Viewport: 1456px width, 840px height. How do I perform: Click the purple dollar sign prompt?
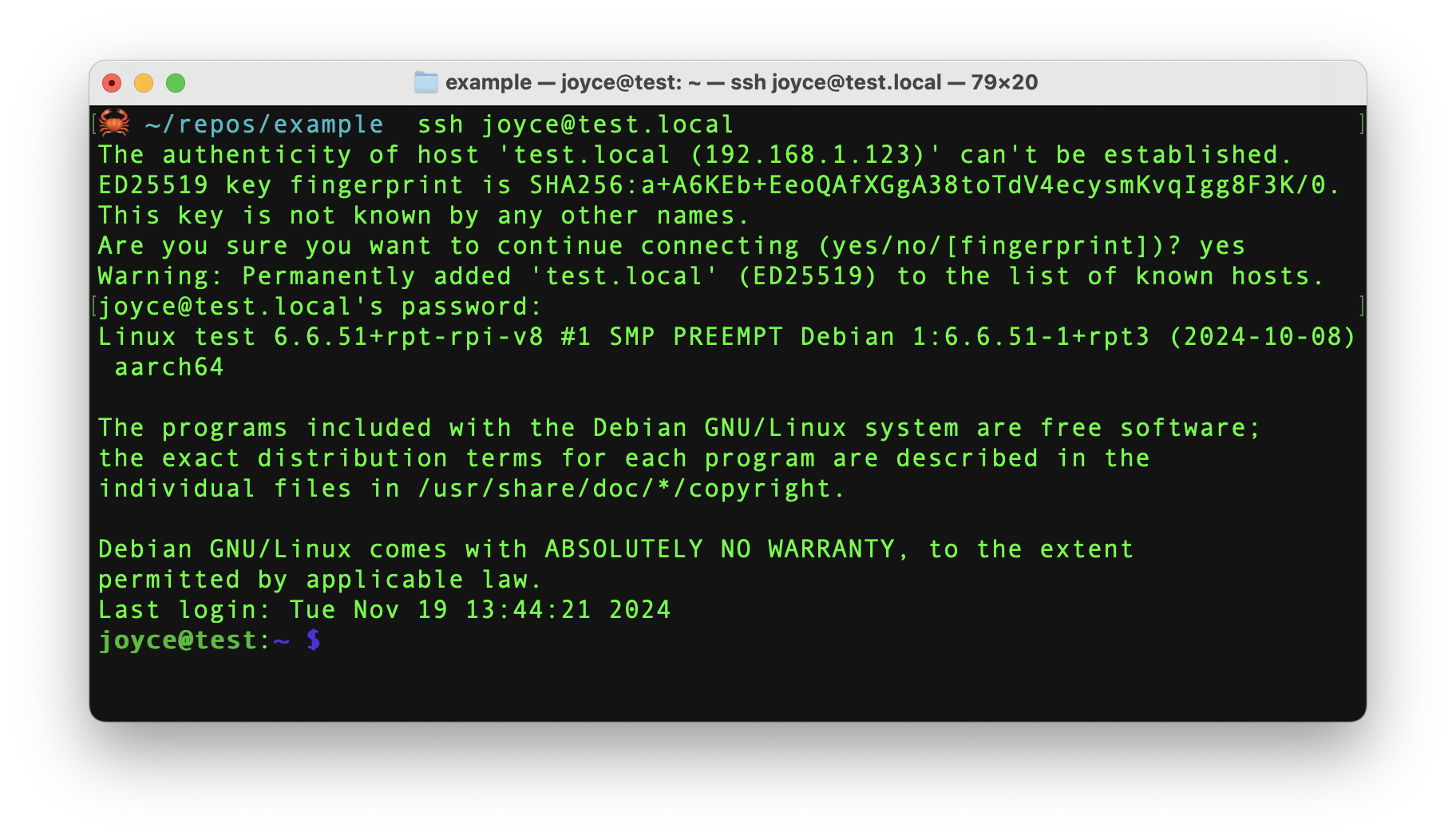pos(314,640)
